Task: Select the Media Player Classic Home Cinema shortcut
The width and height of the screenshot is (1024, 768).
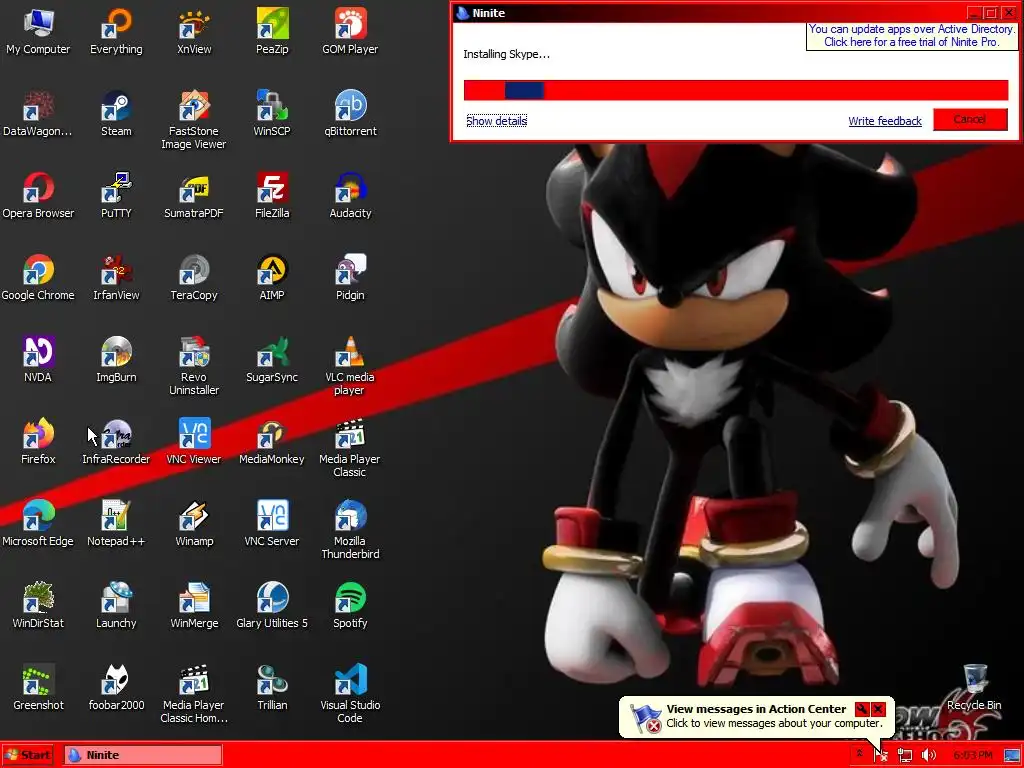Action: (x=194, y=694)
